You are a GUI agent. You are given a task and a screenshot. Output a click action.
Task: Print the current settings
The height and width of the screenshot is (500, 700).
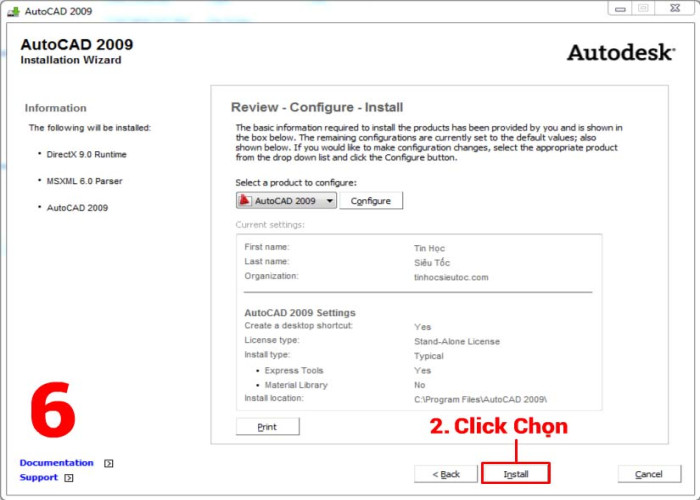tap(267, 427)
